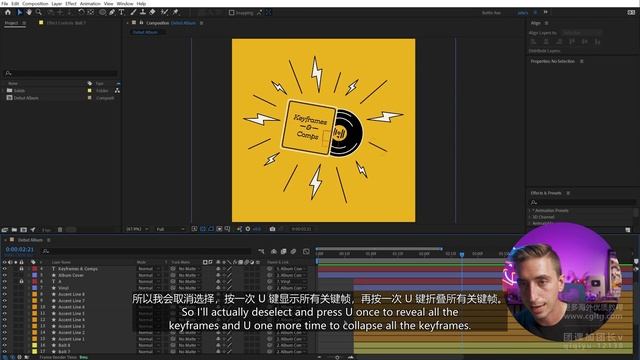
Task: Hide the Album Cover layer eye
Action: (x=4, y=276)
